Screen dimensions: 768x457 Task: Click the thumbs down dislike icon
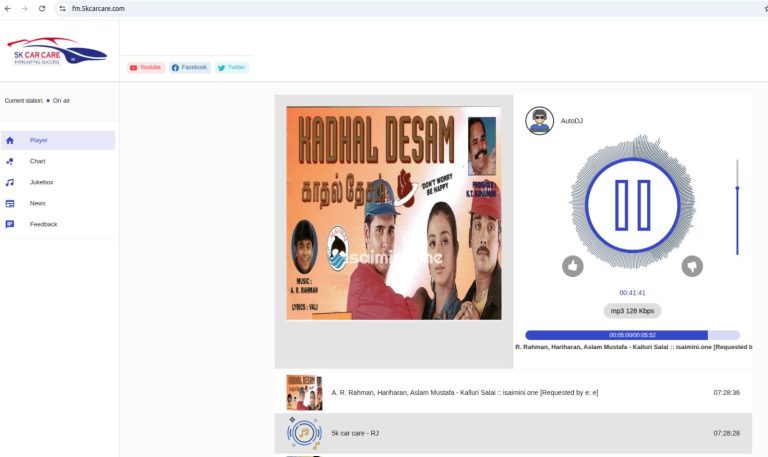692,266
